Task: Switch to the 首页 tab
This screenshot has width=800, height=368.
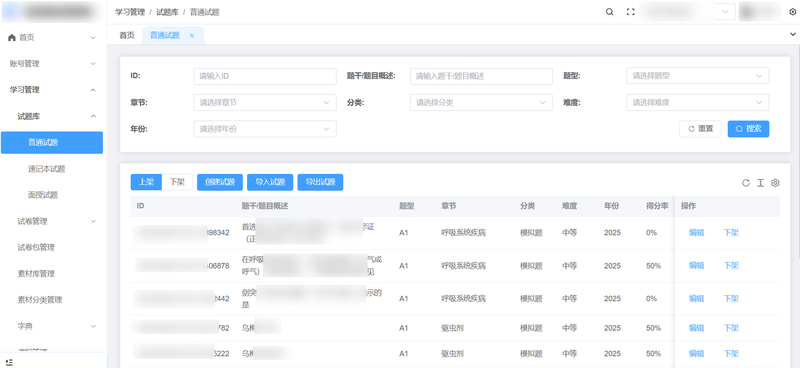Action: point(127,35)
